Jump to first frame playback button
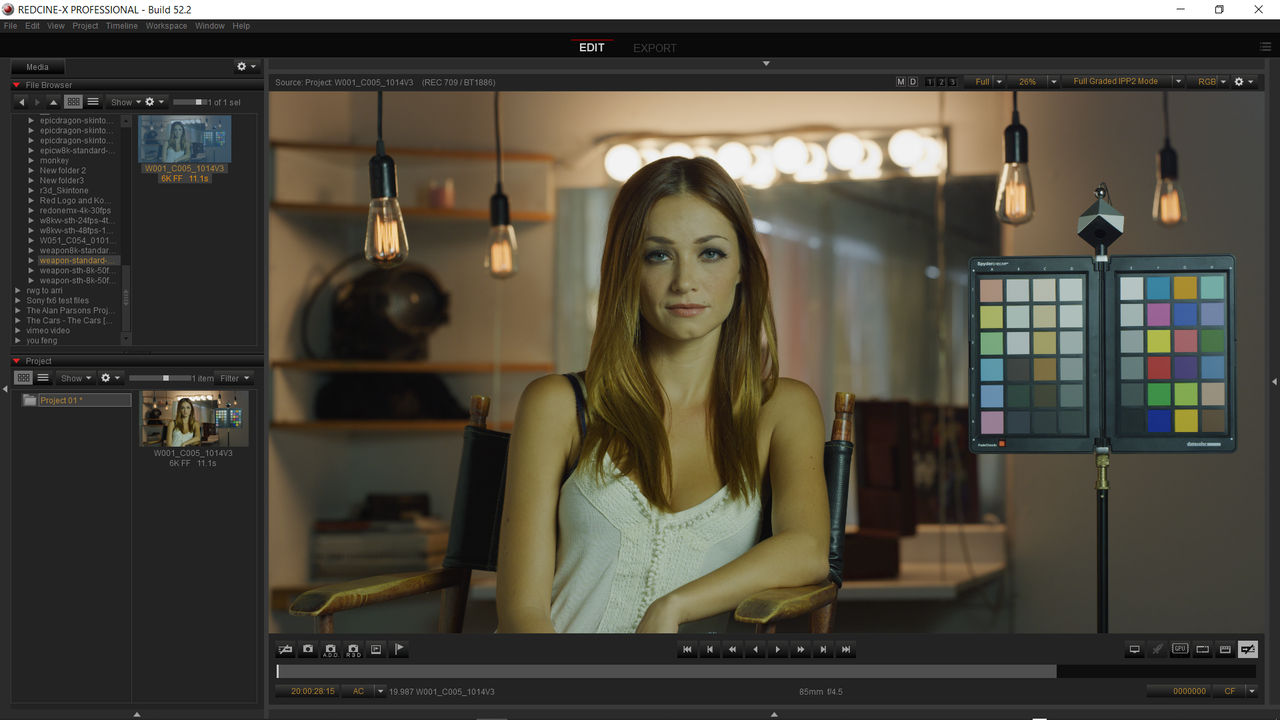 (687, 650)
